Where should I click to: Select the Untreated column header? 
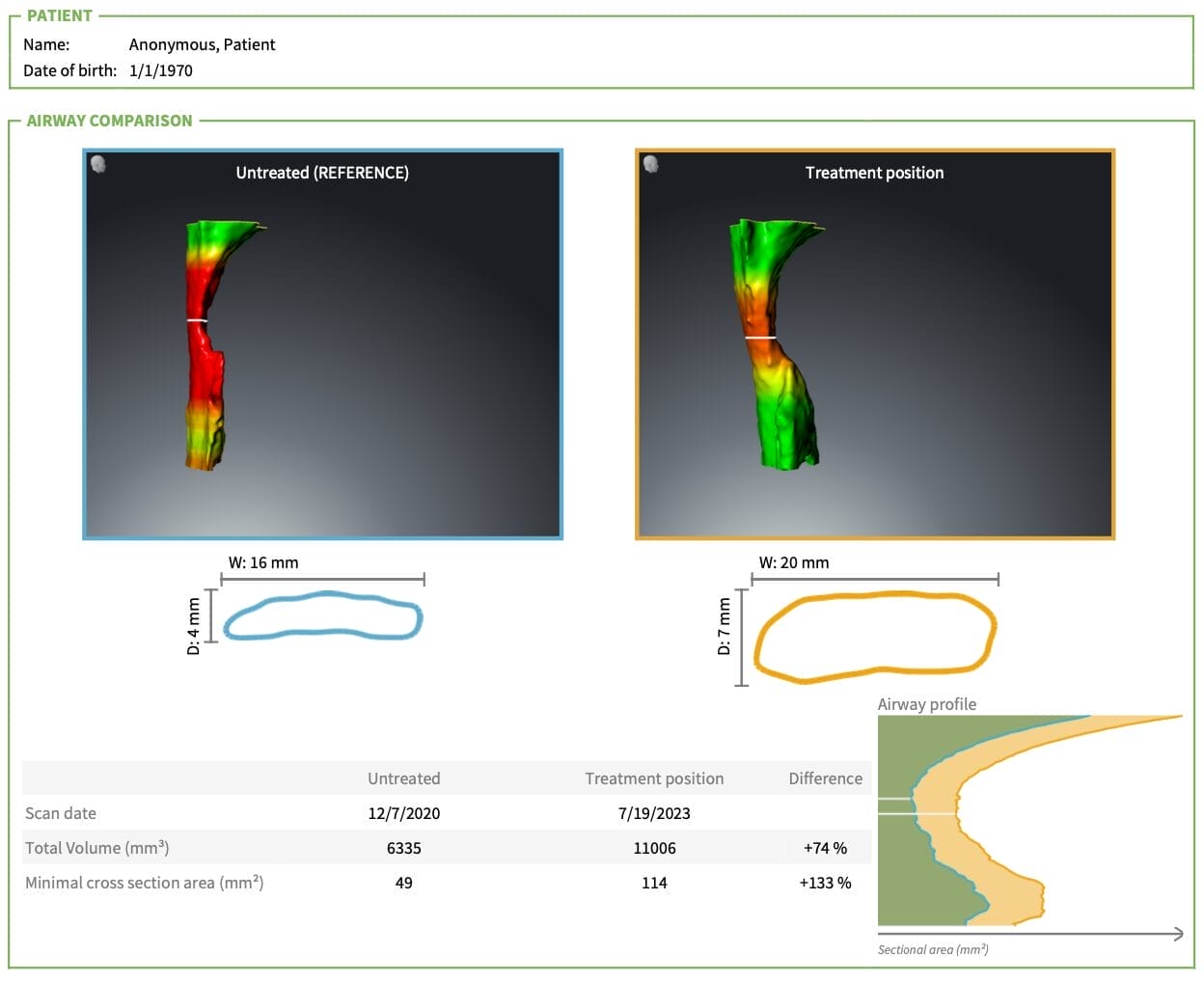(x=403, y=778)
